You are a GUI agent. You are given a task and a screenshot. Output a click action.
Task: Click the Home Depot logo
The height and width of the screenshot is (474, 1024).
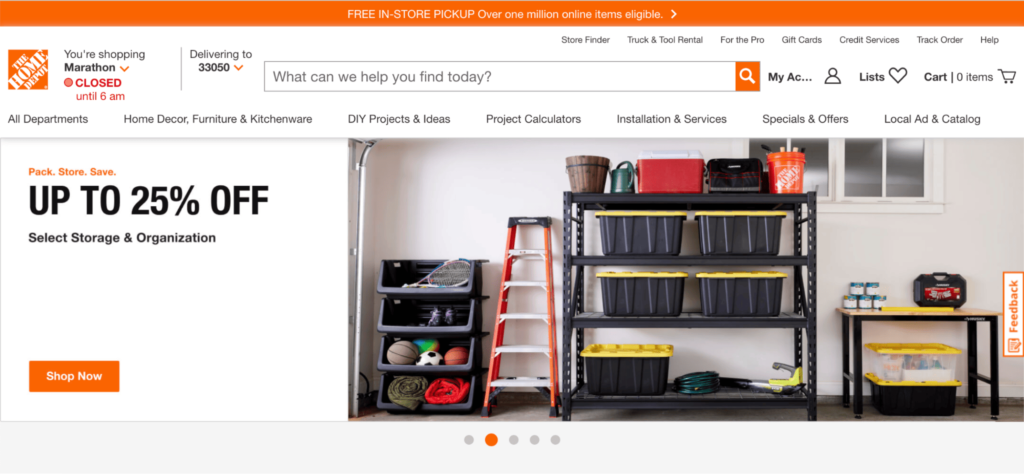(28, 70)
